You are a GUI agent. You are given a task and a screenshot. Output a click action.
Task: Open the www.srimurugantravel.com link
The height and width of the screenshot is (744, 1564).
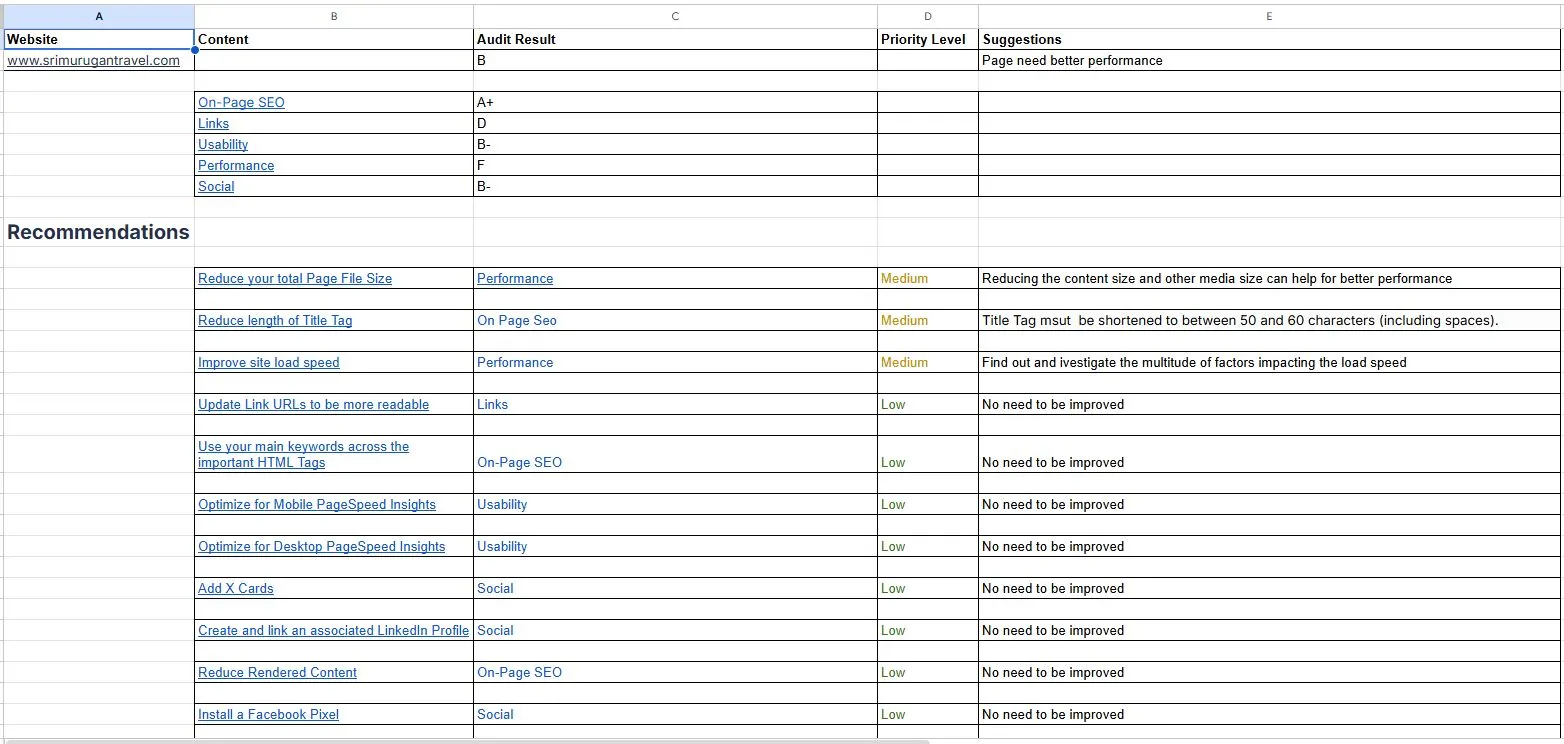pyautogui.click(x=93, y=60)
